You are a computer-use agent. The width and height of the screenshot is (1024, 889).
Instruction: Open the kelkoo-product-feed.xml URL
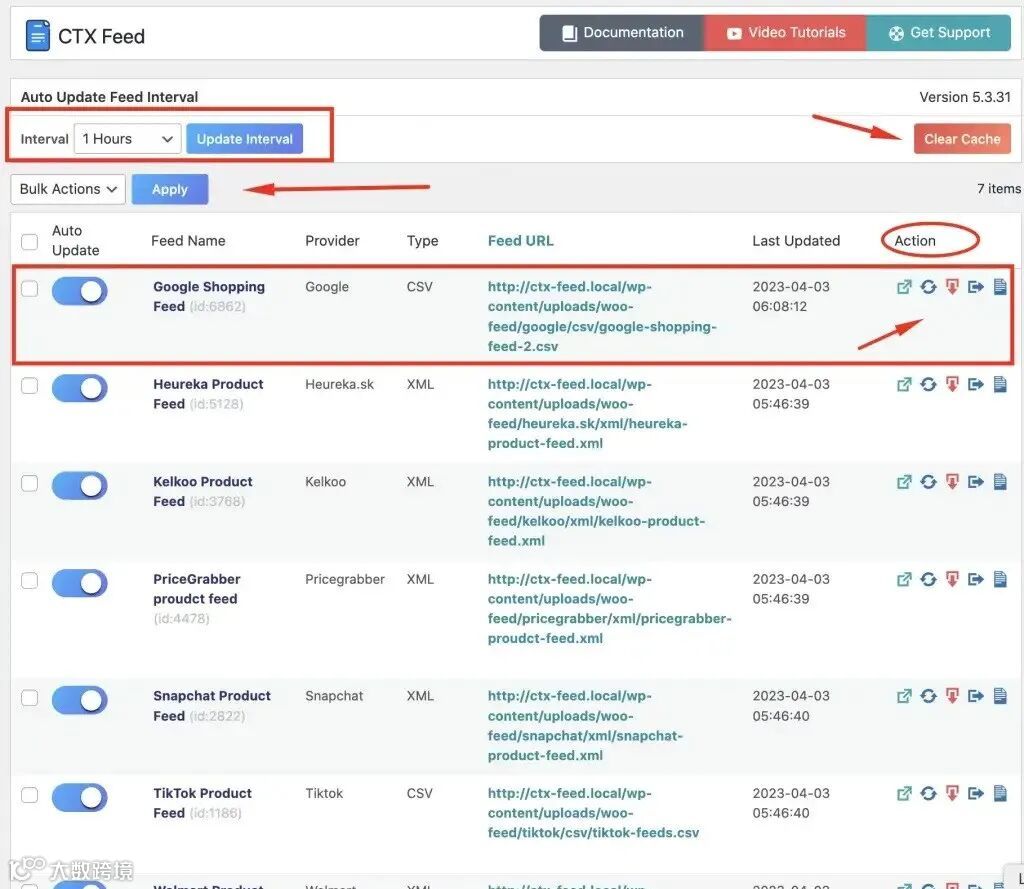[596, 511]
